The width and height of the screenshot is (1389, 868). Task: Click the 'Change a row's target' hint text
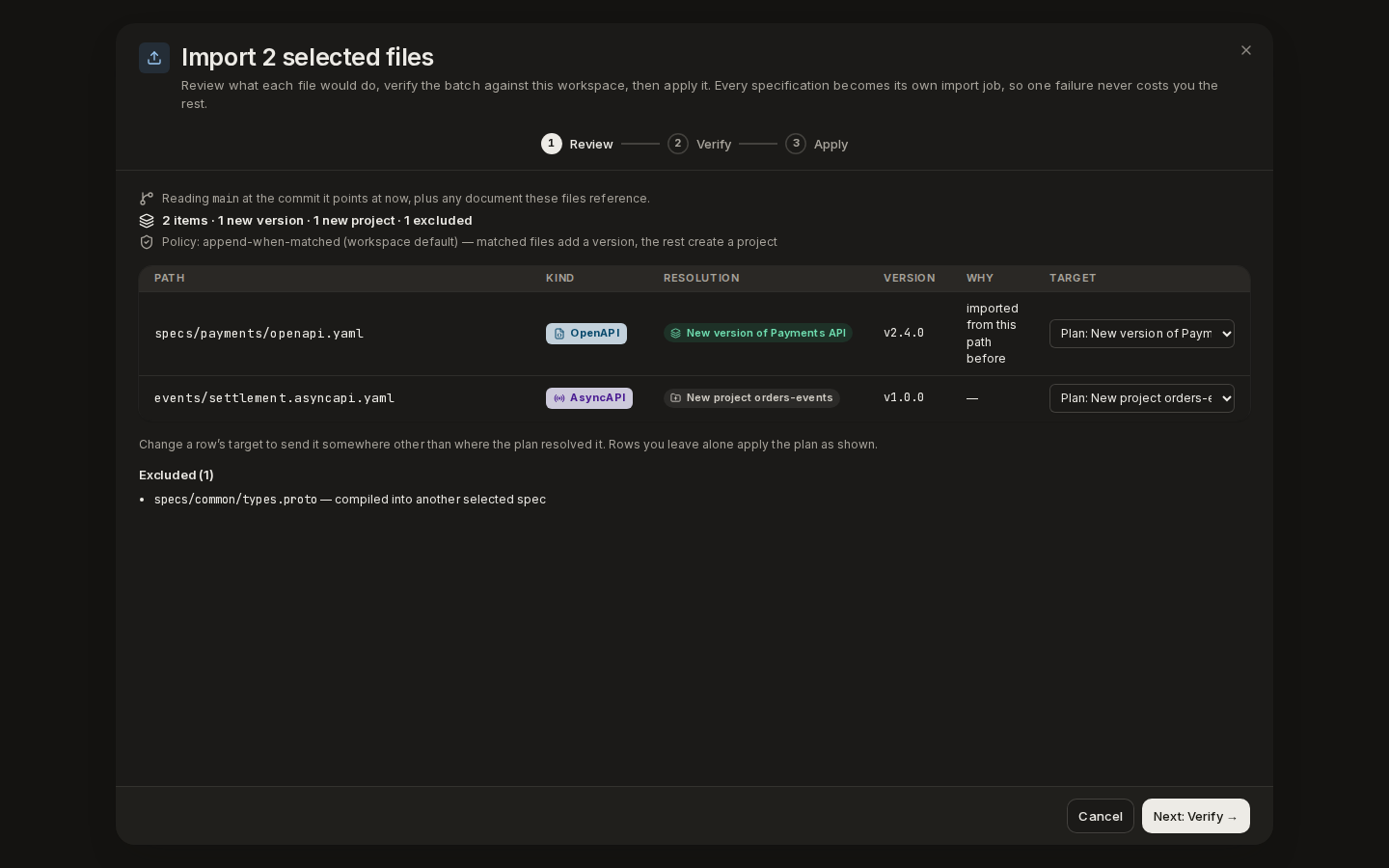[508, 445]
